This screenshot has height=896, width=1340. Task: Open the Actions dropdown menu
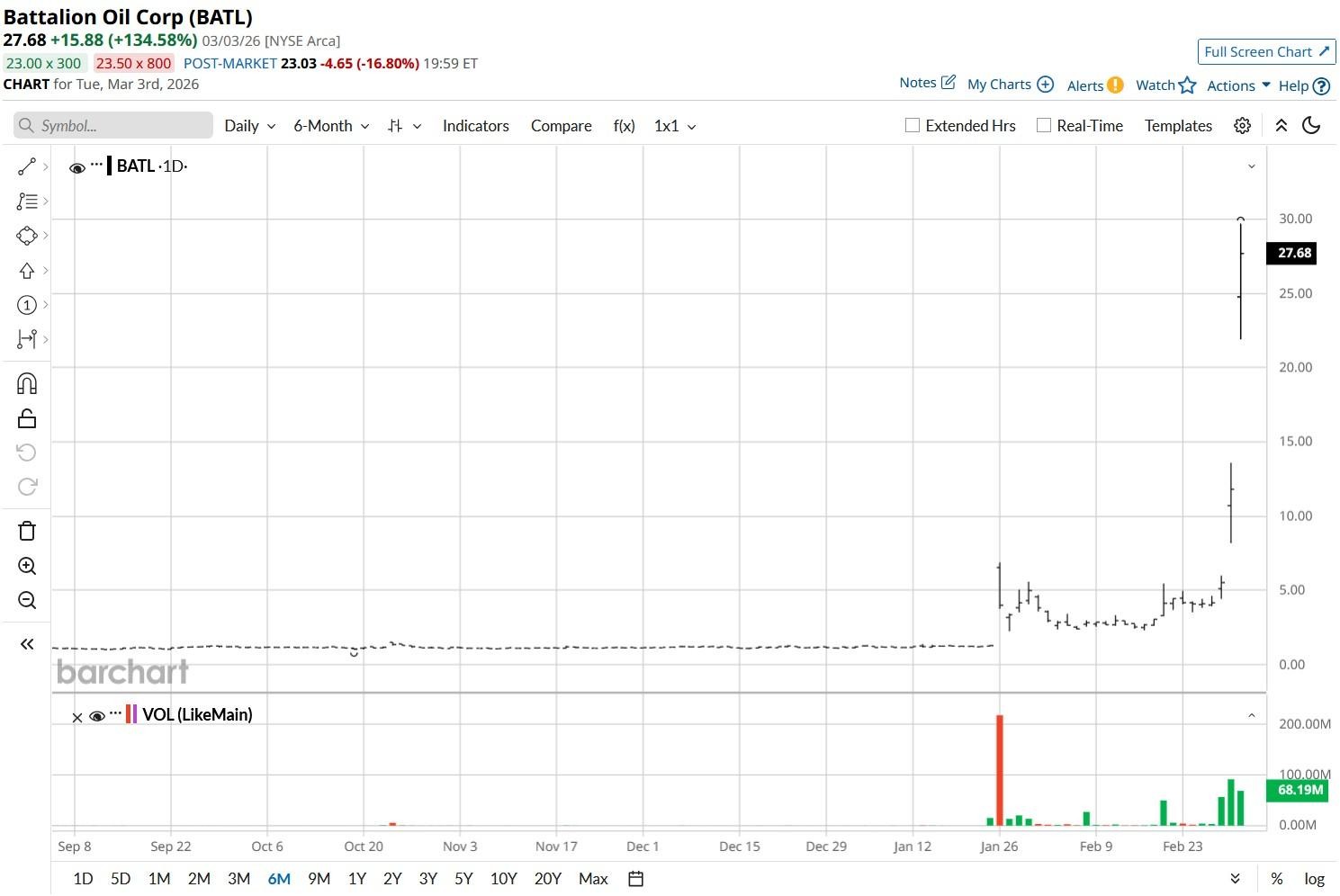click(1238, 85)
